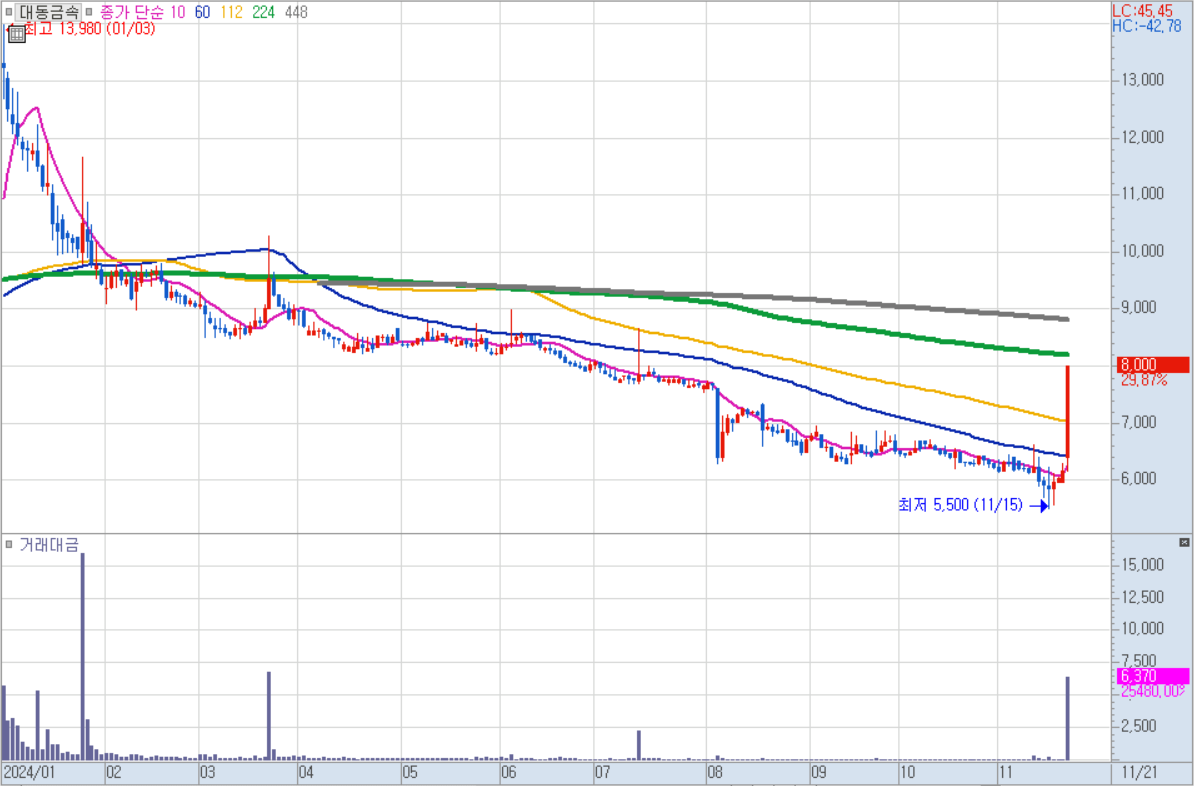
Task: Click the 12,500 volume axis label
Action: tap(1144, 597)
